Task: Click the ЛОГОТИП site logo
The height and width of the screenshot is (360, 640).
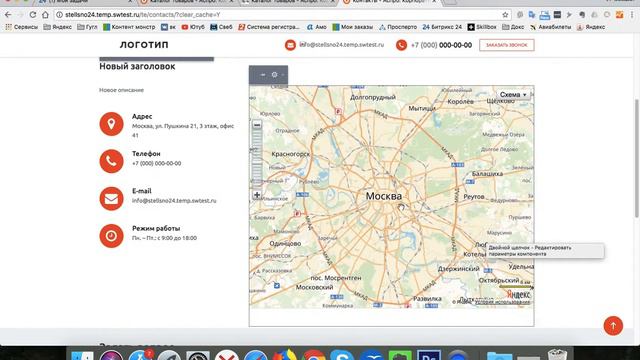Action: coord(144,45)
